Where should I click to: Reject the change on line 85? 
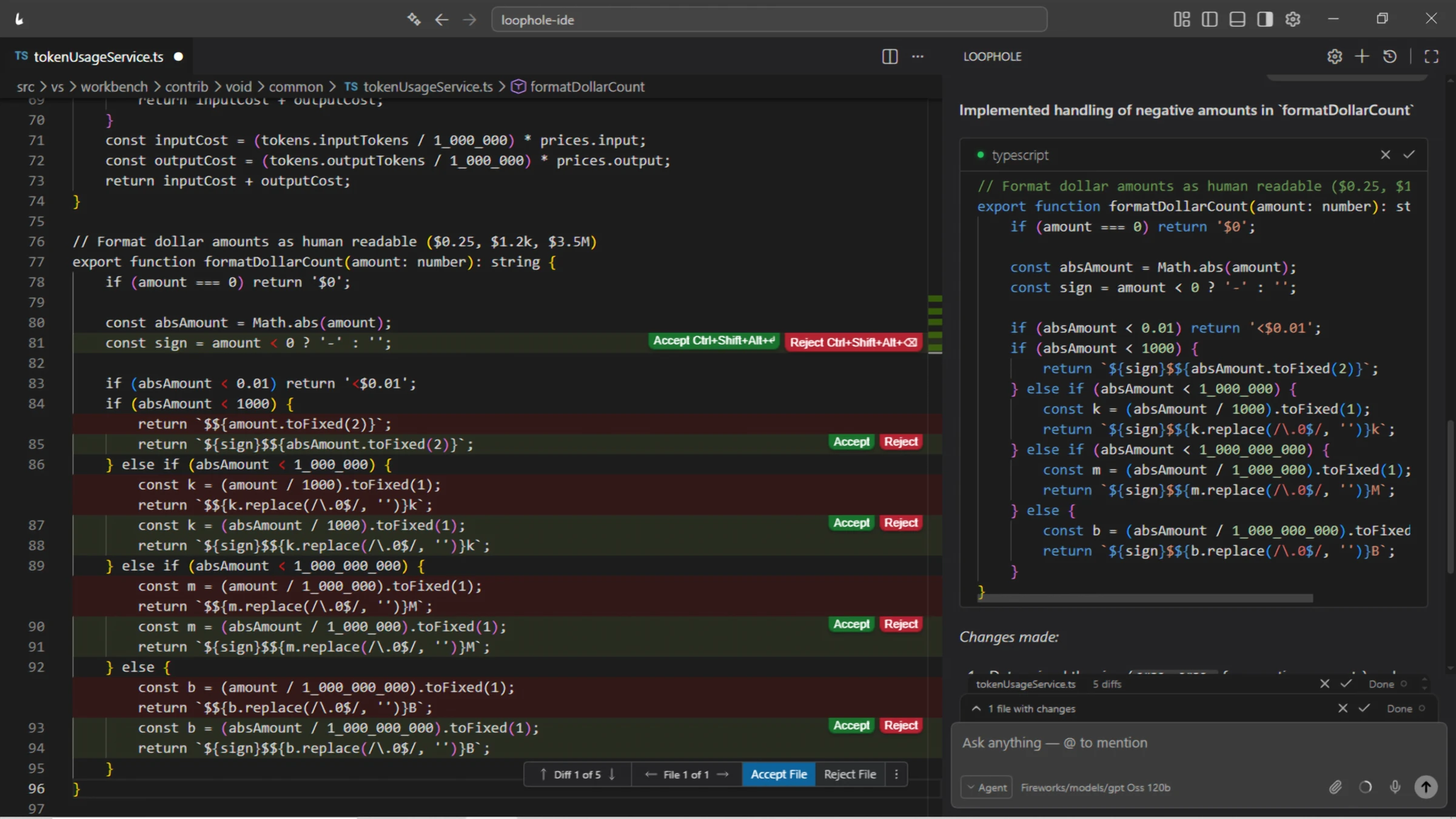point(901,442)
